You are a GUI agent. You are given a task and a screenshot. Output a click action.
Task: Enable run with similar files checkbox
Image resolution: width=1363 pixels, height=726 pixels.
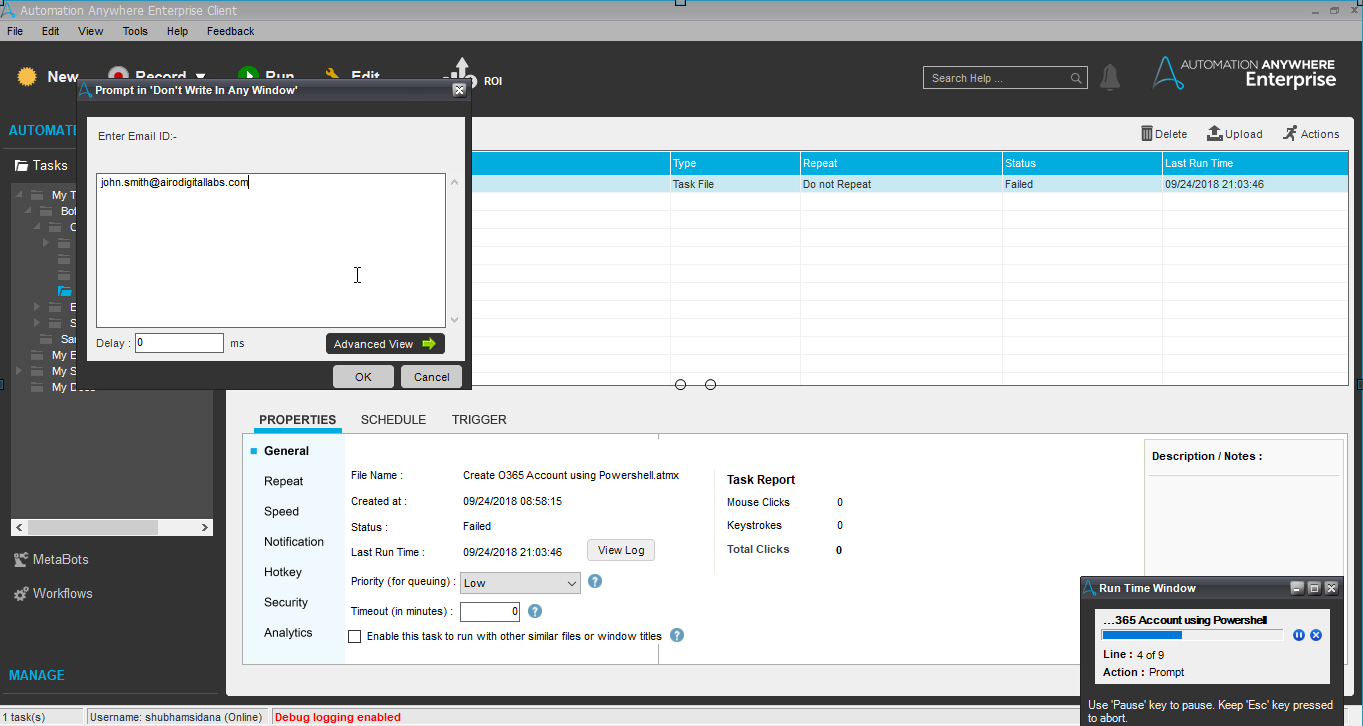354,636
